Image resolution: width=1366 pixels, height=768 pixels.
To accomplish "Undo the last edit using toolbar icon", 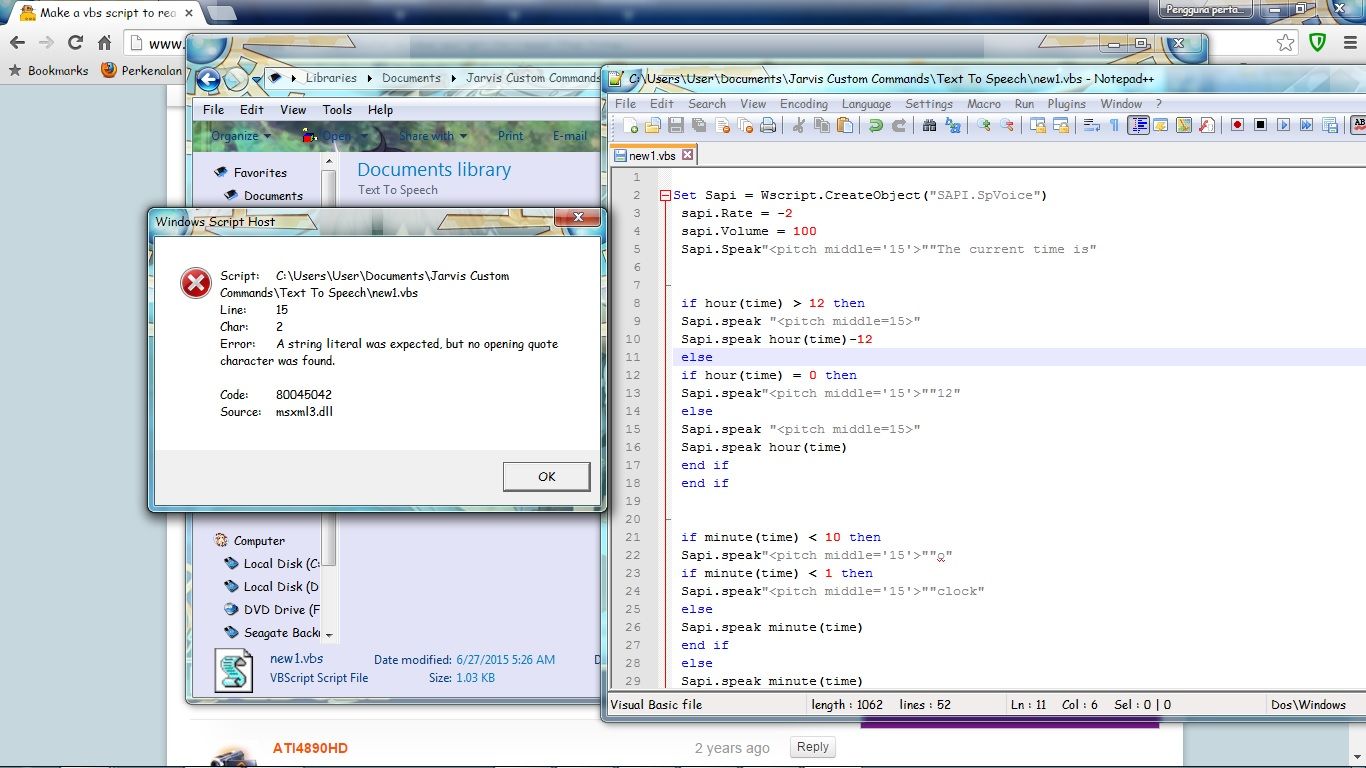I will [x=876, y=125].
